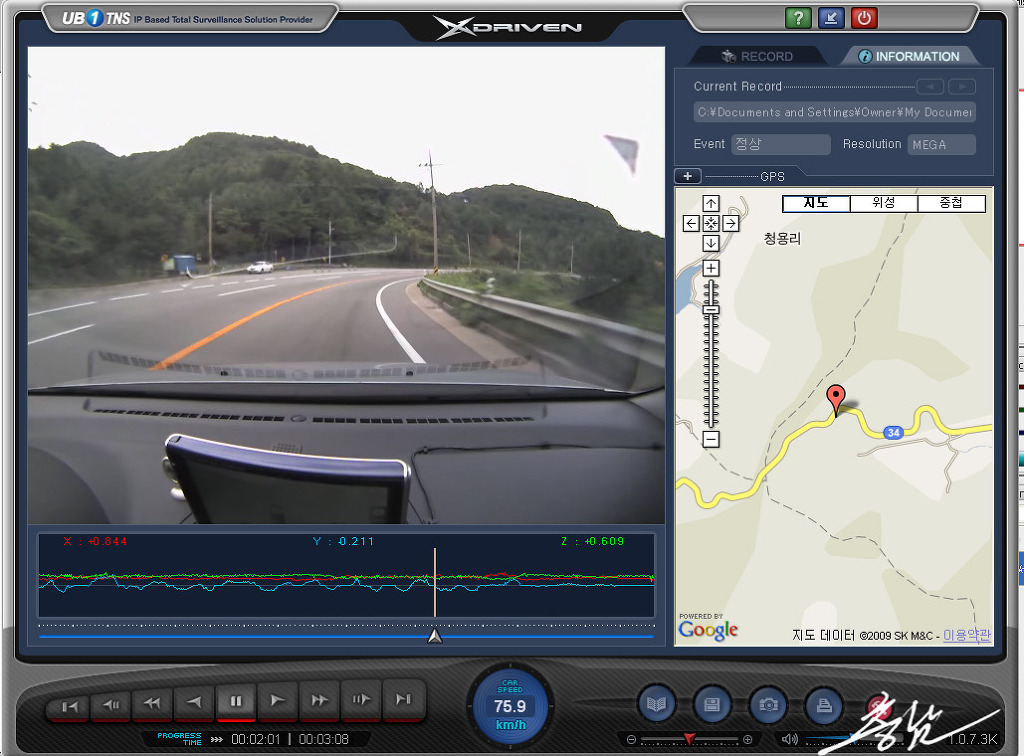The image size is (1024, 756).
Task: Click the X-axis value +0.844
Action: pos(107,541)
